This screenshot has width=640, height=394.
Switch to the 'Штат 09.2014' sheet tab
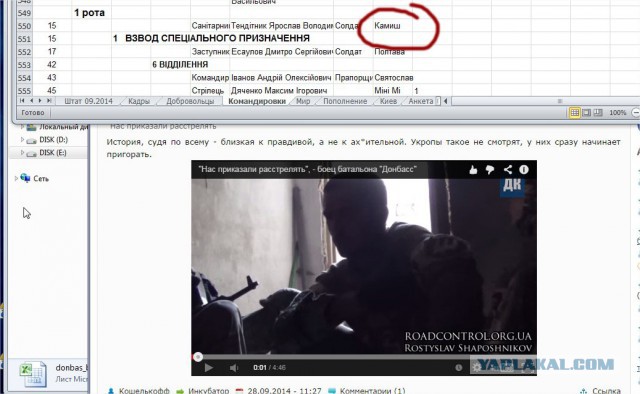tap(88, 101)
